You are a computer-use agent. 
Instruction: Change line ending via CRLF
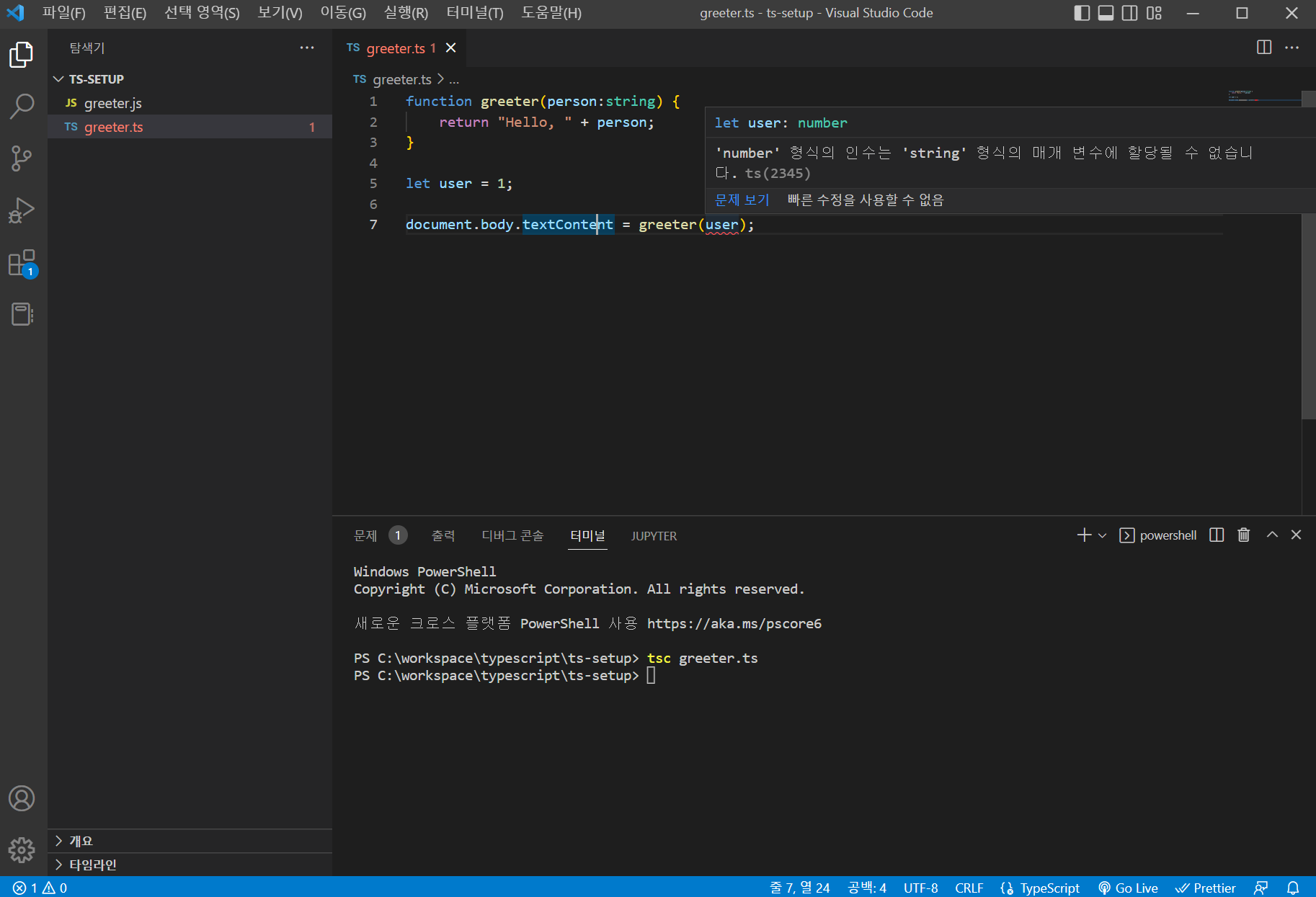point(969,888)
